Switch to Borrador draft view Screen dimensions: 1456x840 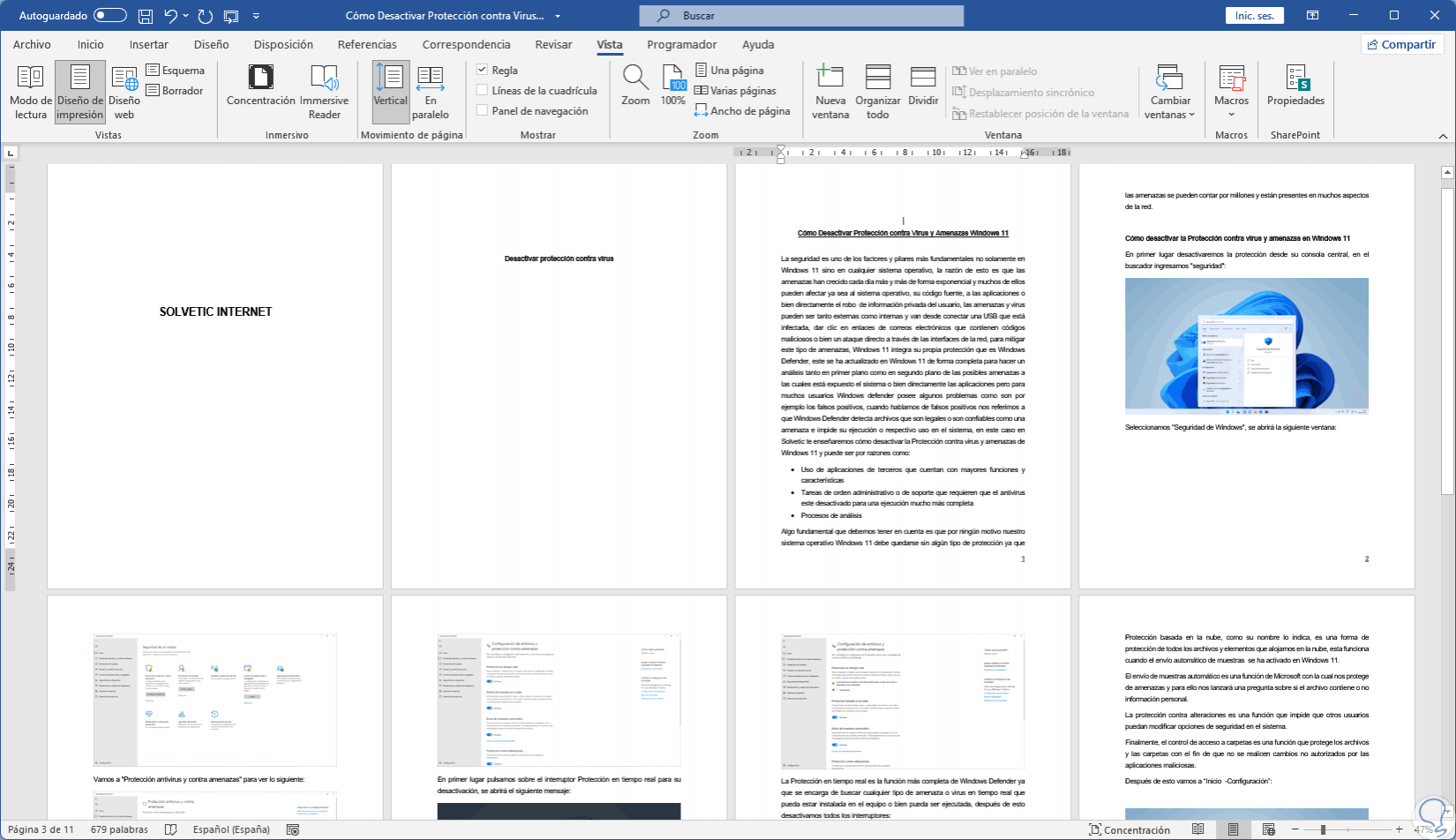pyautogui.click(x=175, y=91)
